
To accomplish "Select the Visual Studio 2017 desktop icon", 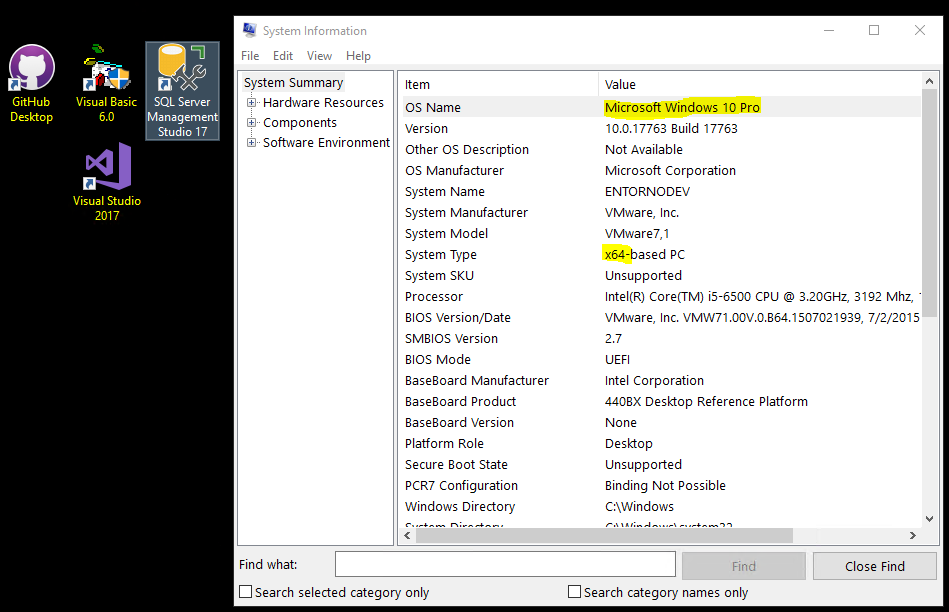I will 107,182.
